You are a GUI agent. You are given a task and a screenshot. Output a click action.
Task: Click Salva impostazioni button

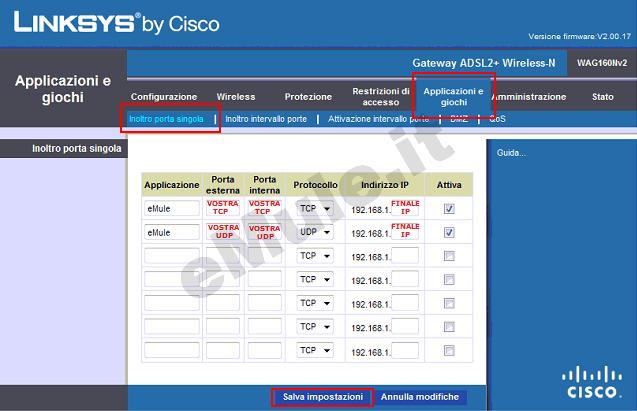[323, 397]
